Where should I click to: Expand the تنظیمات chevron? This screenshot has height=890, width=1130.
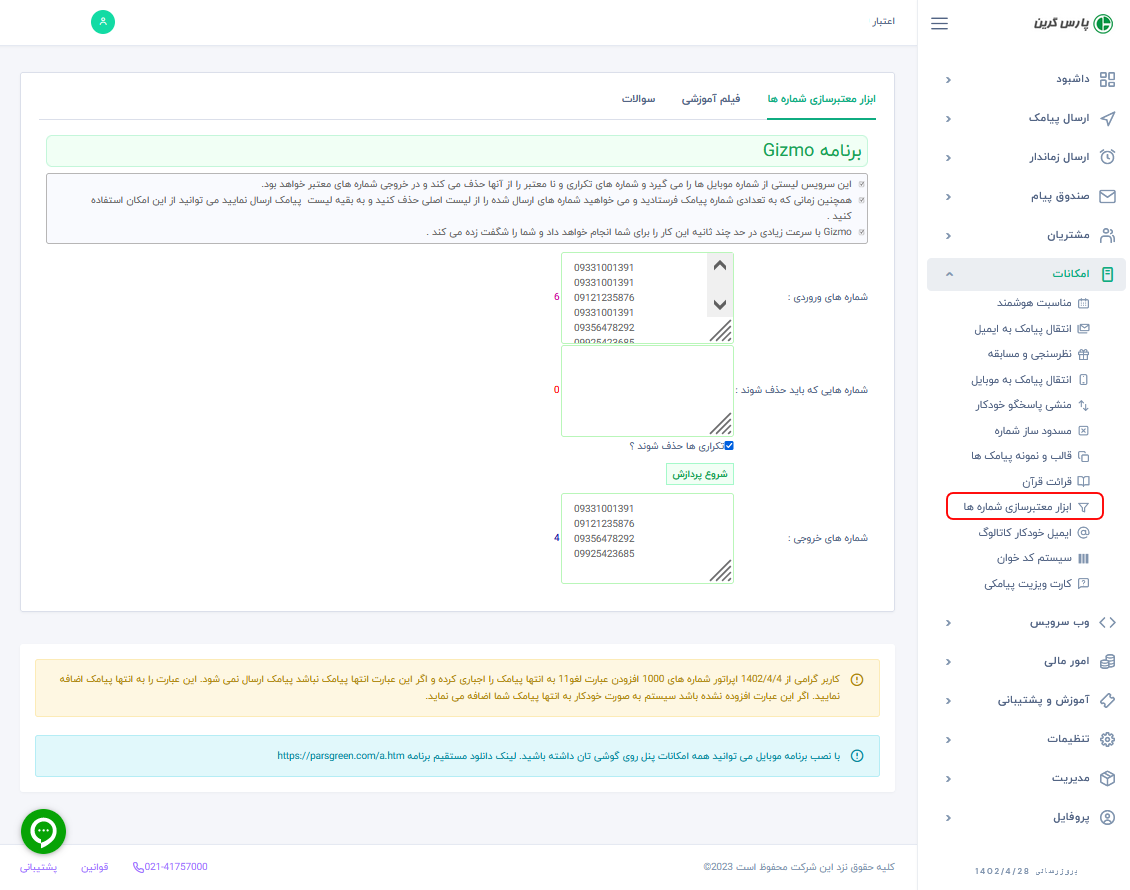(x=948, y=739)
